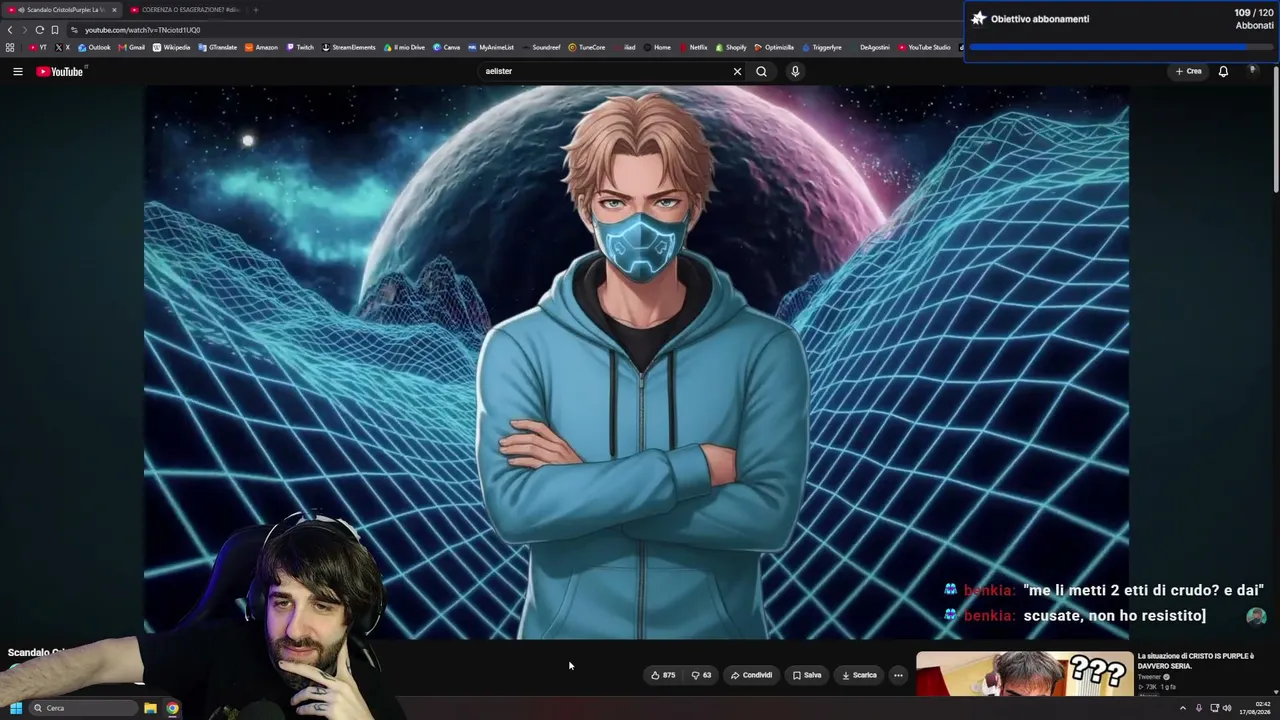Image resolution: width=1280 pixels, height=720 pixels.
Task: Open the taskbar clock showing 02:42
Action: tap(1256, 708)
